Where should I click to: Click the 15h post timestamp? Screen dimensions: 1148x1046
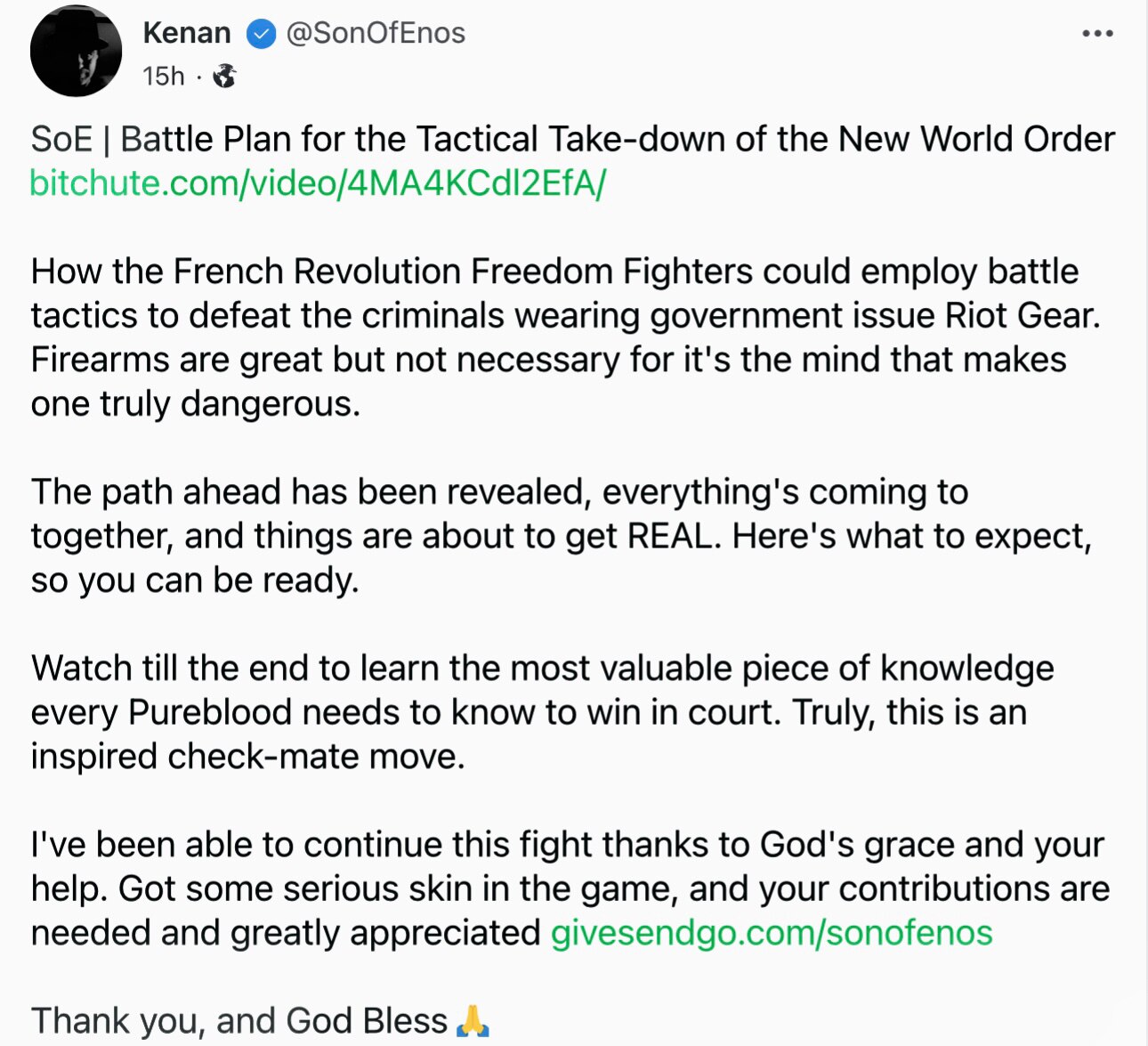(x=163, y=77)
